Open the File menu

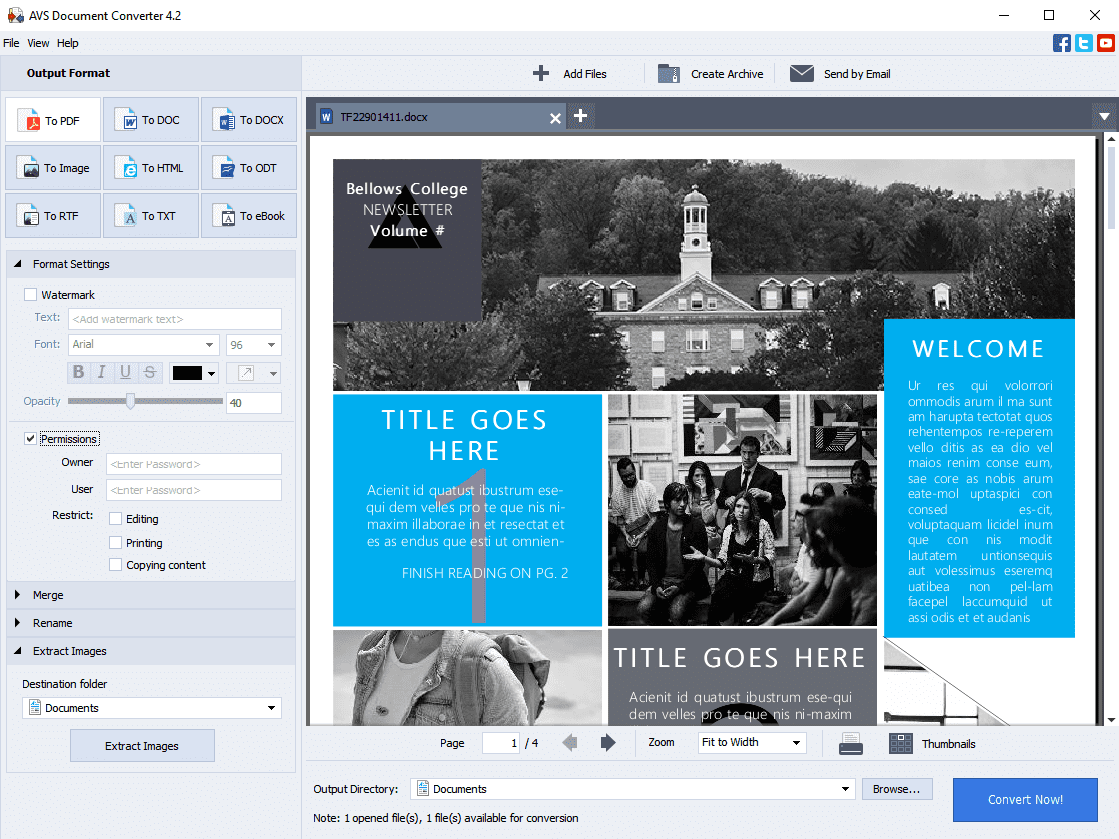tap(11, 43)
